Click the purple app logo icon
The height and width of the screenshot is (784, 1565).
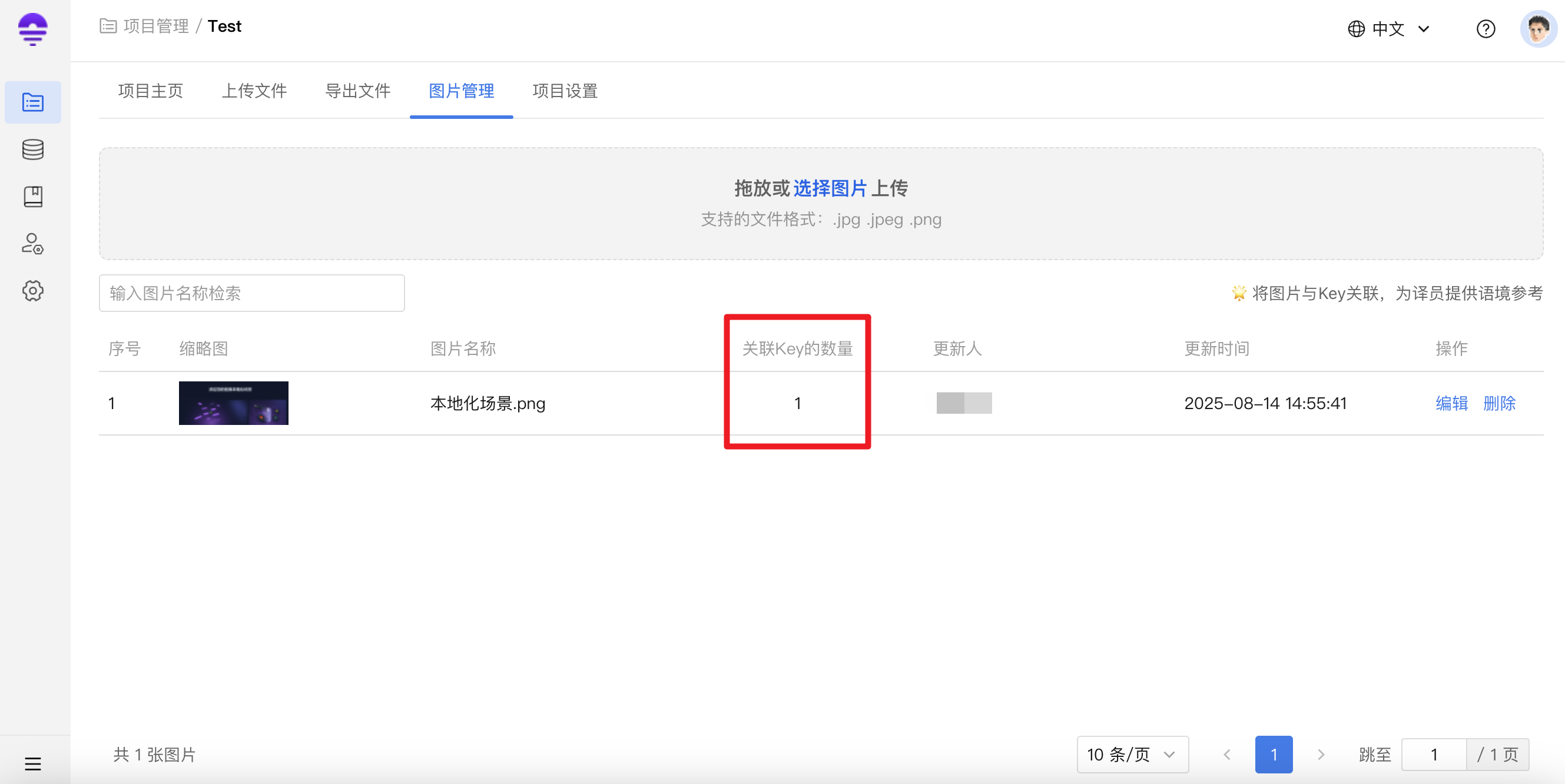click(x=33, y=28)
